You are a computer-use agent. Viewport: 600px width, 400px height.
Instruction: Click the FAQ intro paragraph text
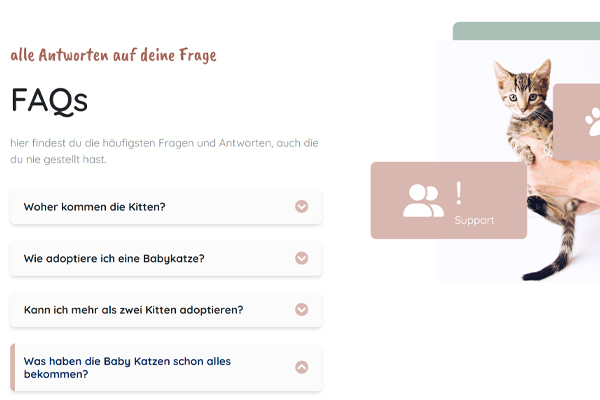click(164, 151)
